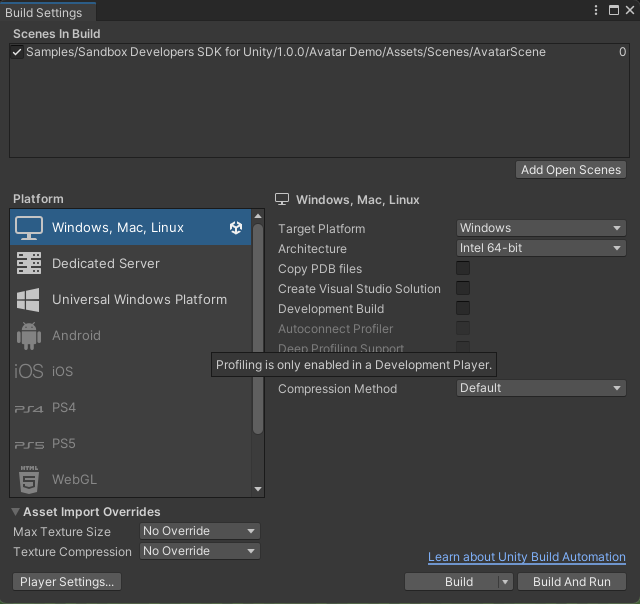Click the Dedicated Server rack icon
Viewport: 640px width, 604px height.
click(x=29, y=263)
